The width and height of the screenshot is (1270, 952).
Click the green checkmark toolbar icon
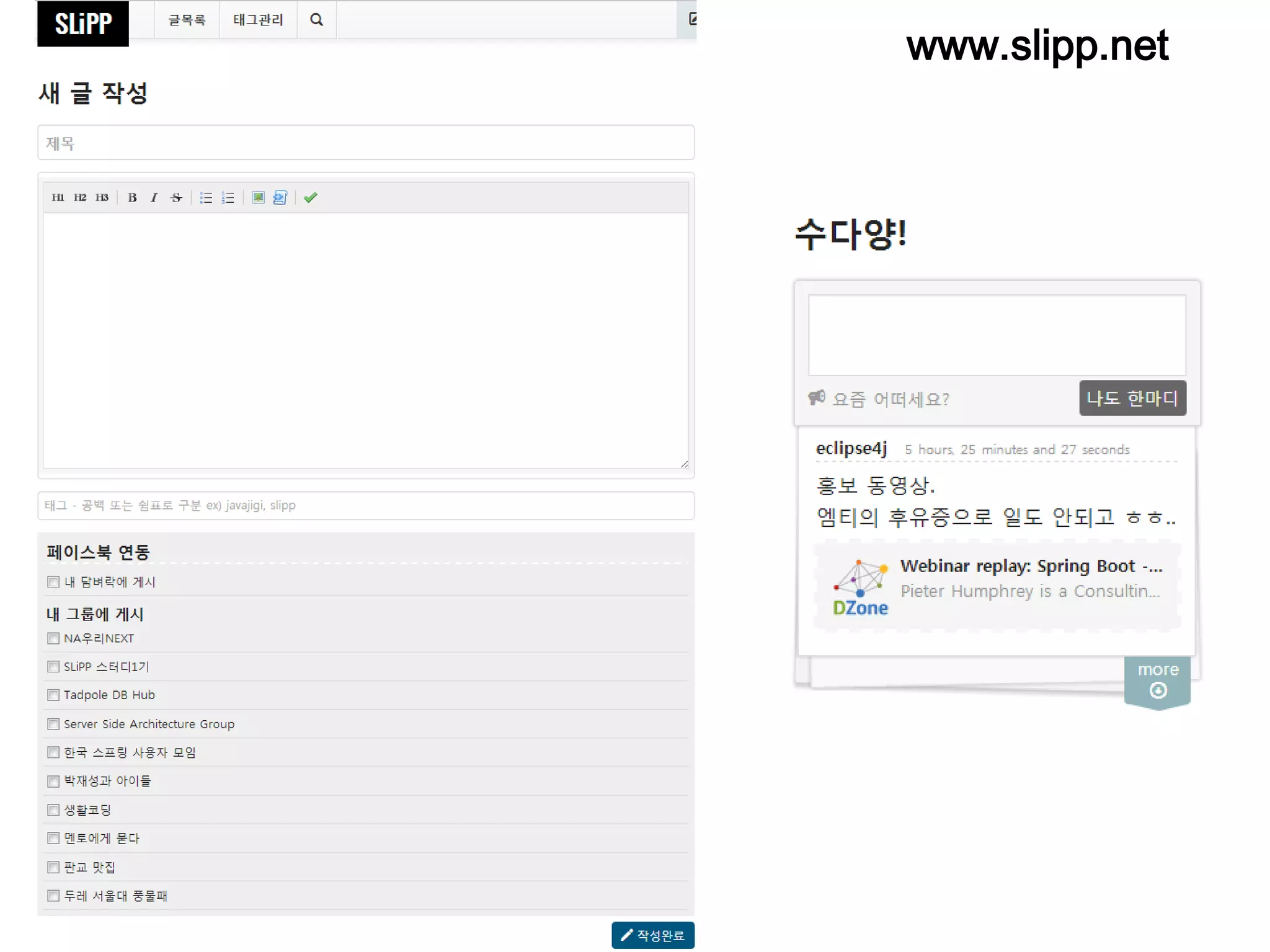[x=311, y=198]
